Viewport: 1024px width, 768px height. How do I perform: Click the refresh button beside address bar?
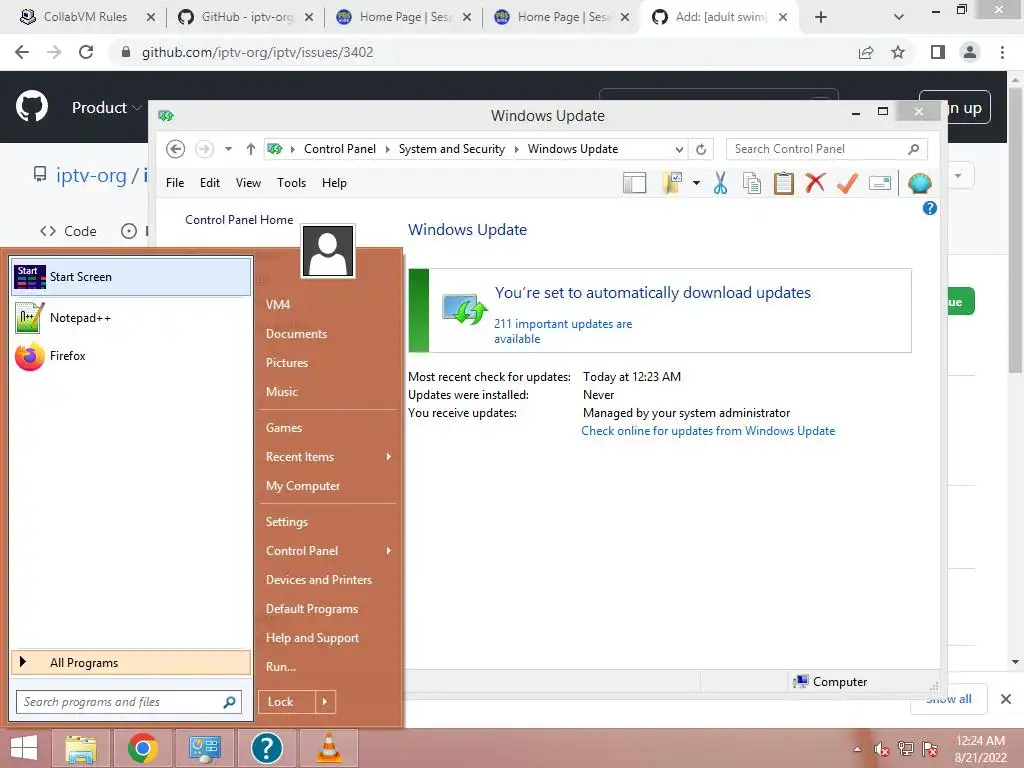701,149
